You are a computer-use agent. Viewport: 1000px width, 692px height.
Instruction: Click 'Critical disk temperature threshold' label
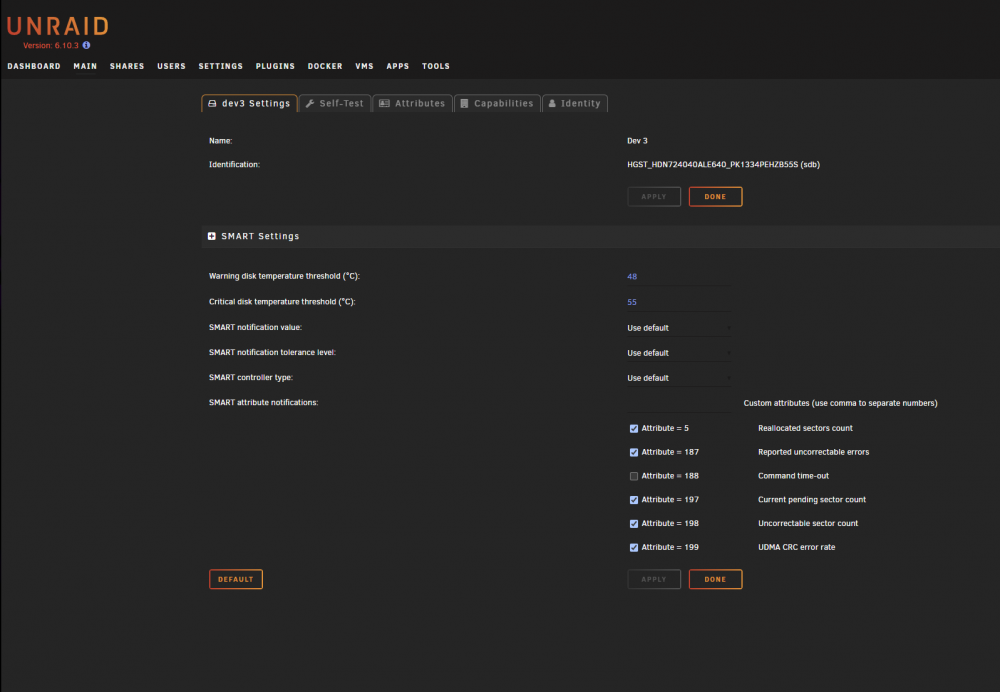pos(282,302)
